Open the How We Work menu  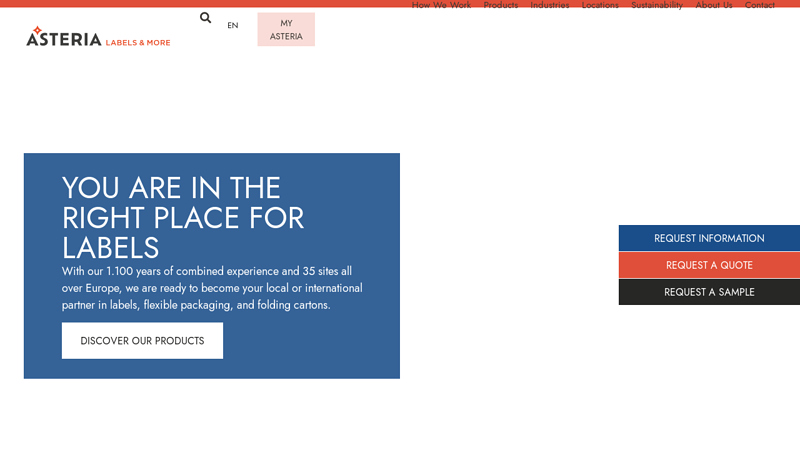click(x=441, y=5)
